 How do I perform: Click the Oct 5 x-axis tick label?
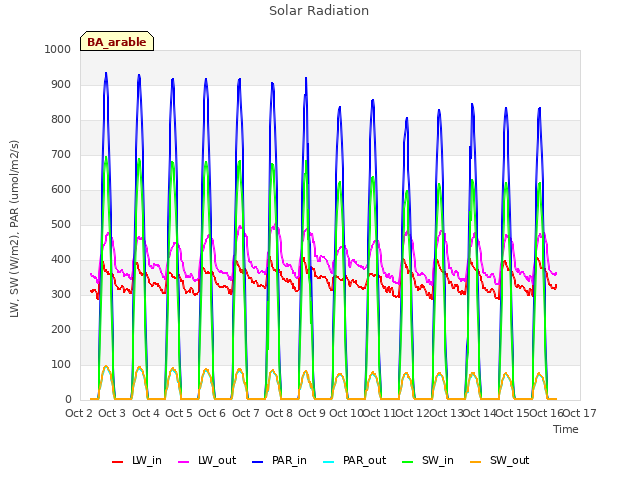click(x=179, y=413)
